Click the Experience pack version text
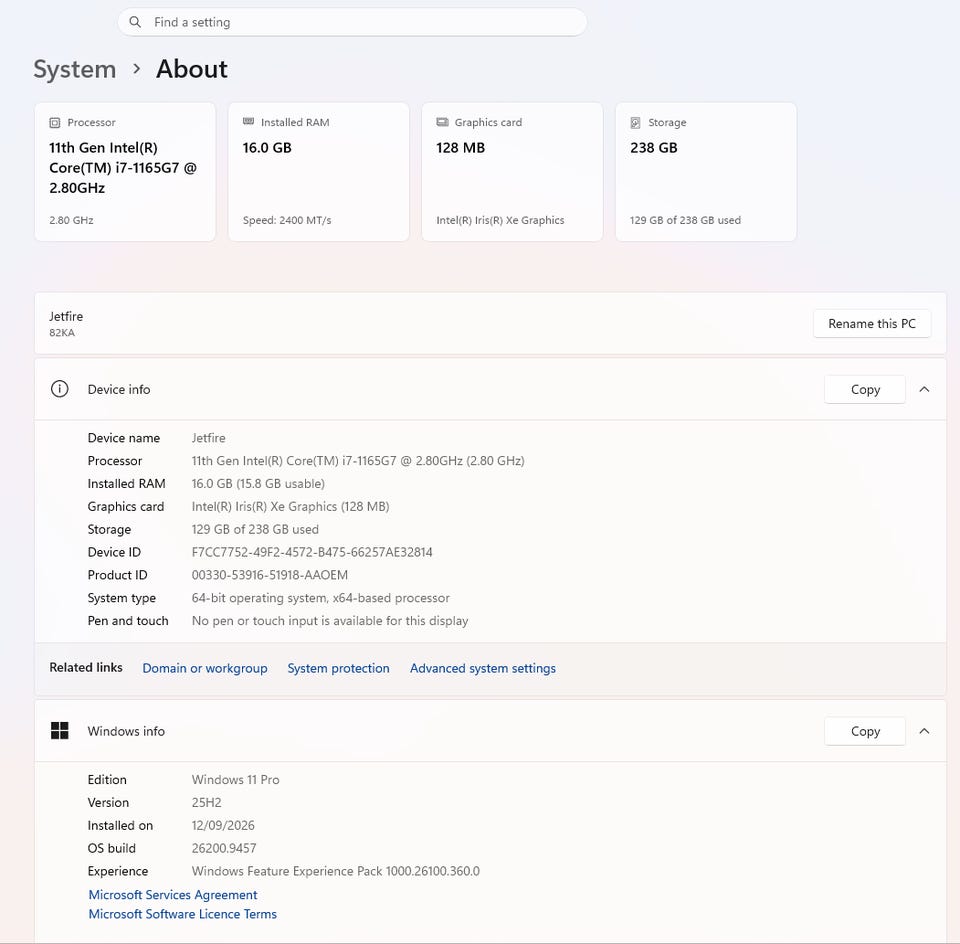This screenshot has width=960, height=944. coord(336,871)
